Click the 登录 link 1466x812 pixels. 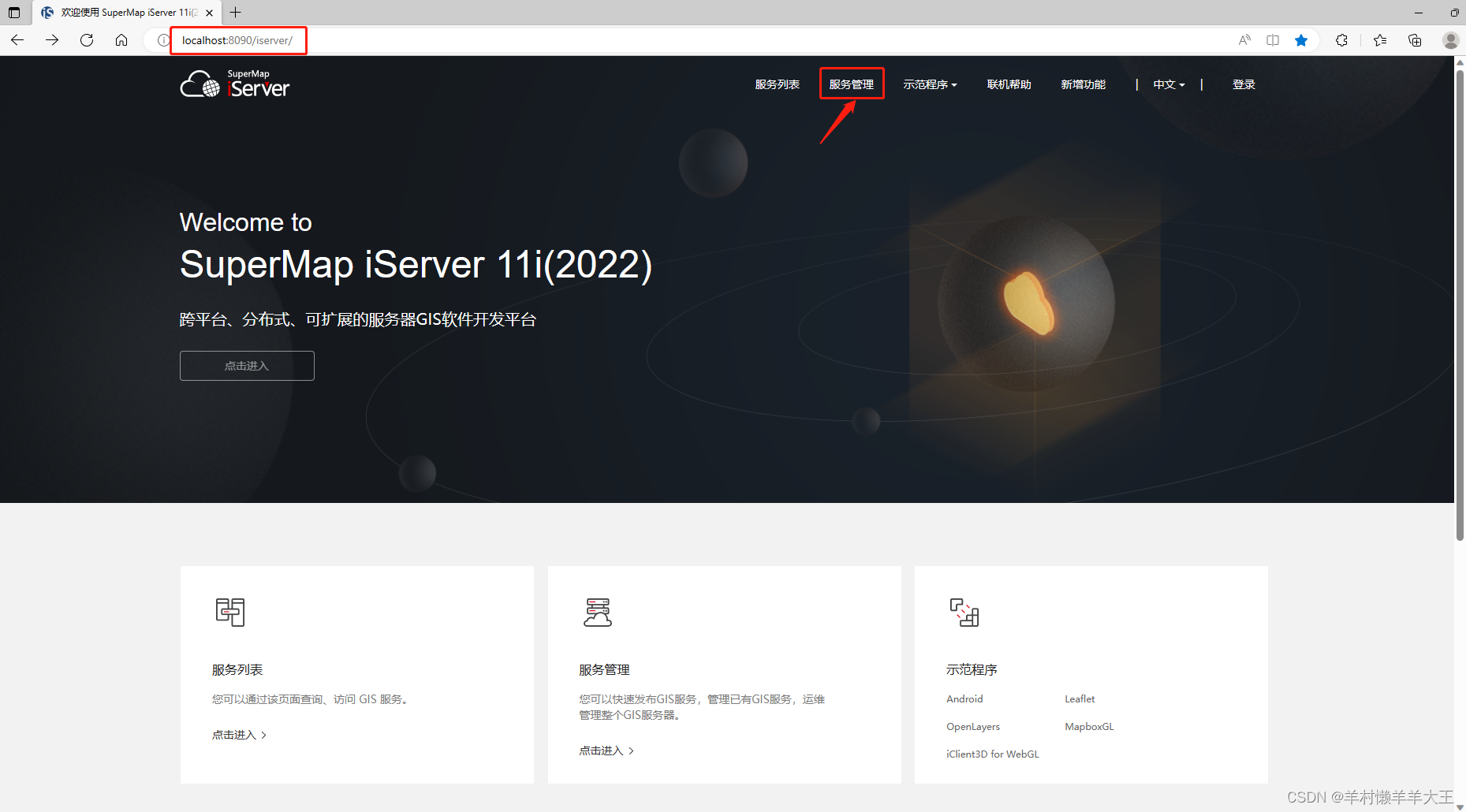pyautogui.click(x=1244, y=84)
